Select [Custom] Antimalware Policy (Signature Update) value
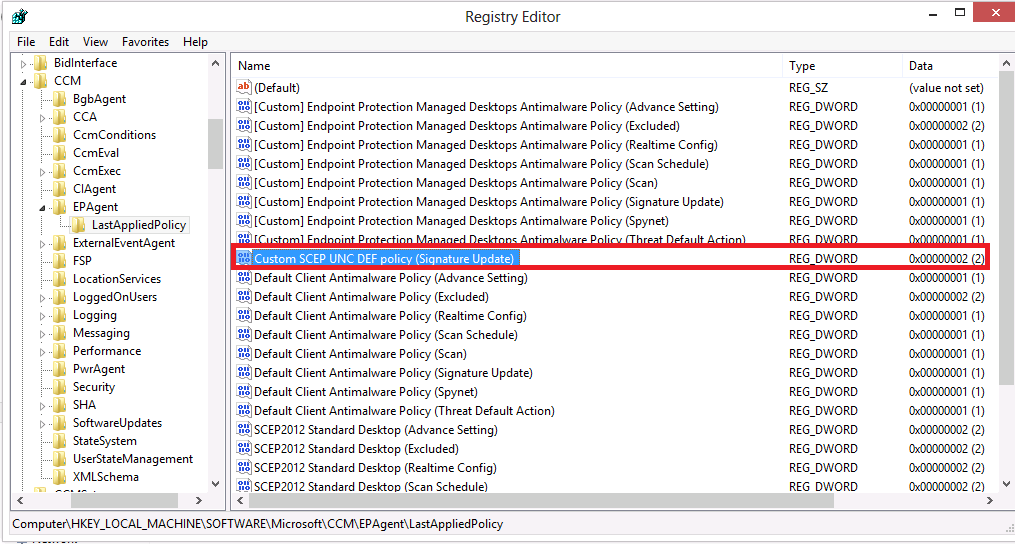This screenshot has height=544, width=1015. [489, 202]
